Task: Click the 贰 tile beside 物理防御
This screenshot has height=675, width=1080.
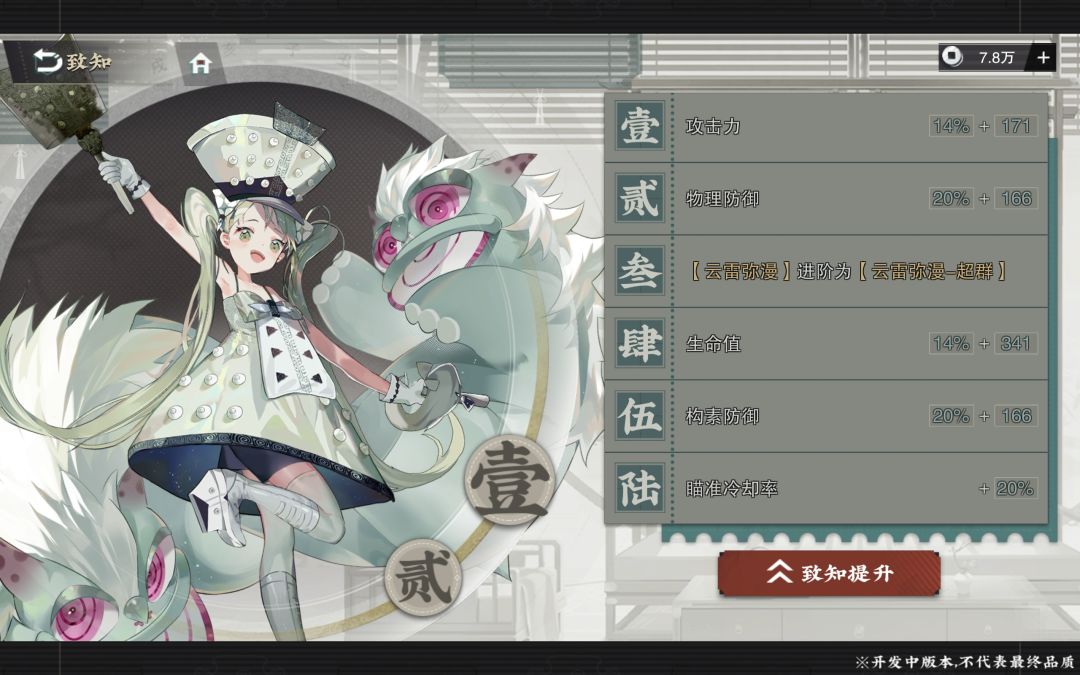Action: point(640,198)
